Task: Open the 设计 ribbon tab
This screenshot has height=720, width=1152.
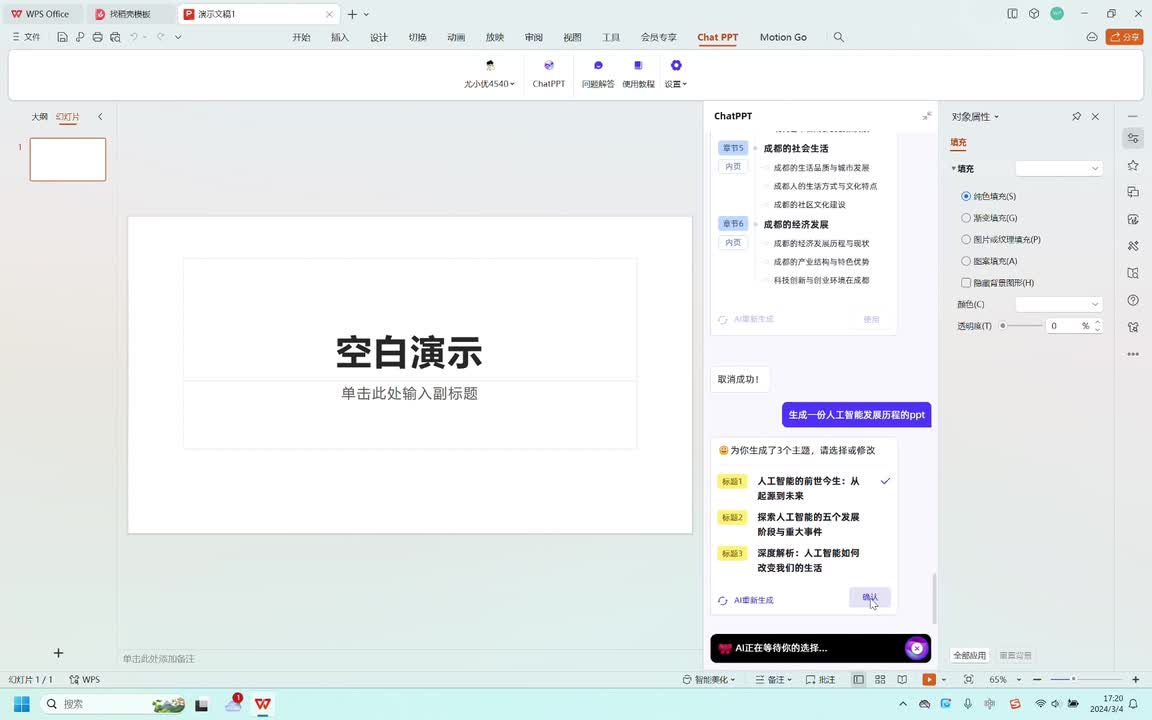Action: (x=379, y=37)
